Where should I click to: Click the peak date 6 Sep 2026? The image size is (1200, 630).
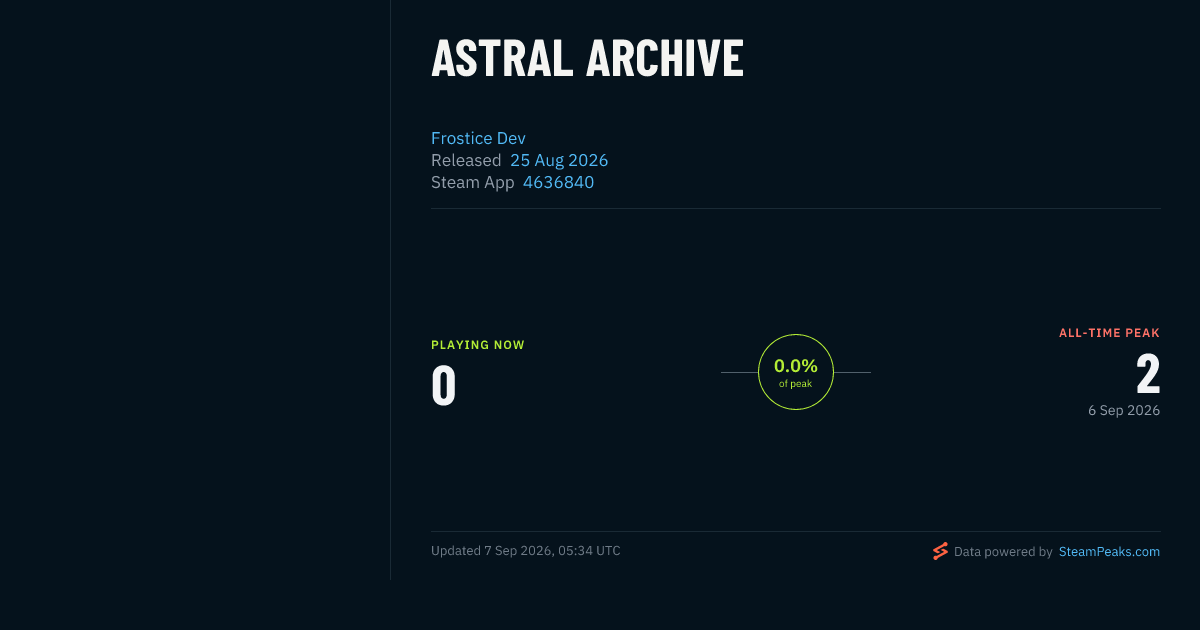click(1124, 410)
